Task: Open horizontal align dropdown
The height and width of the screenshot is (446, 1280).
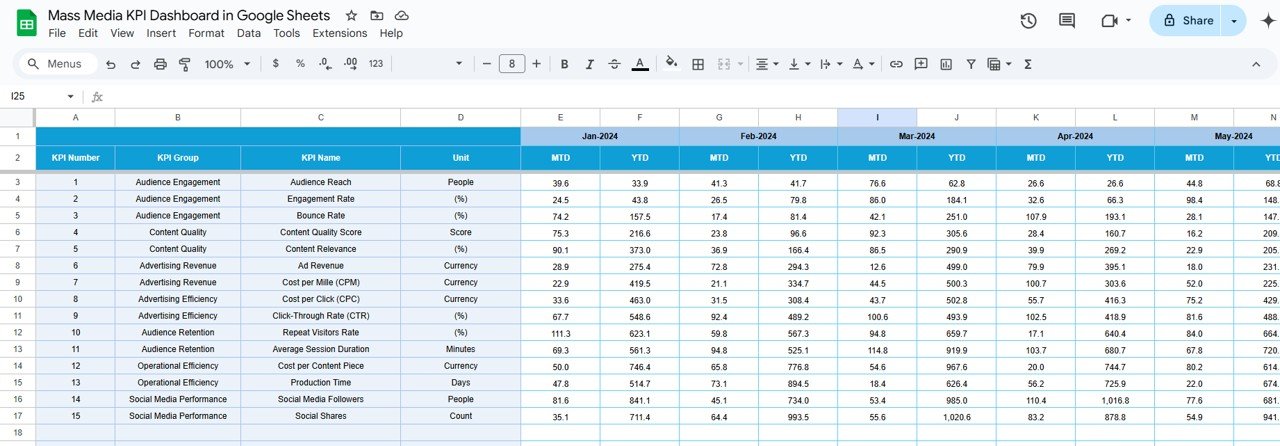Action: pyautogui.click(x=767, y=64)
